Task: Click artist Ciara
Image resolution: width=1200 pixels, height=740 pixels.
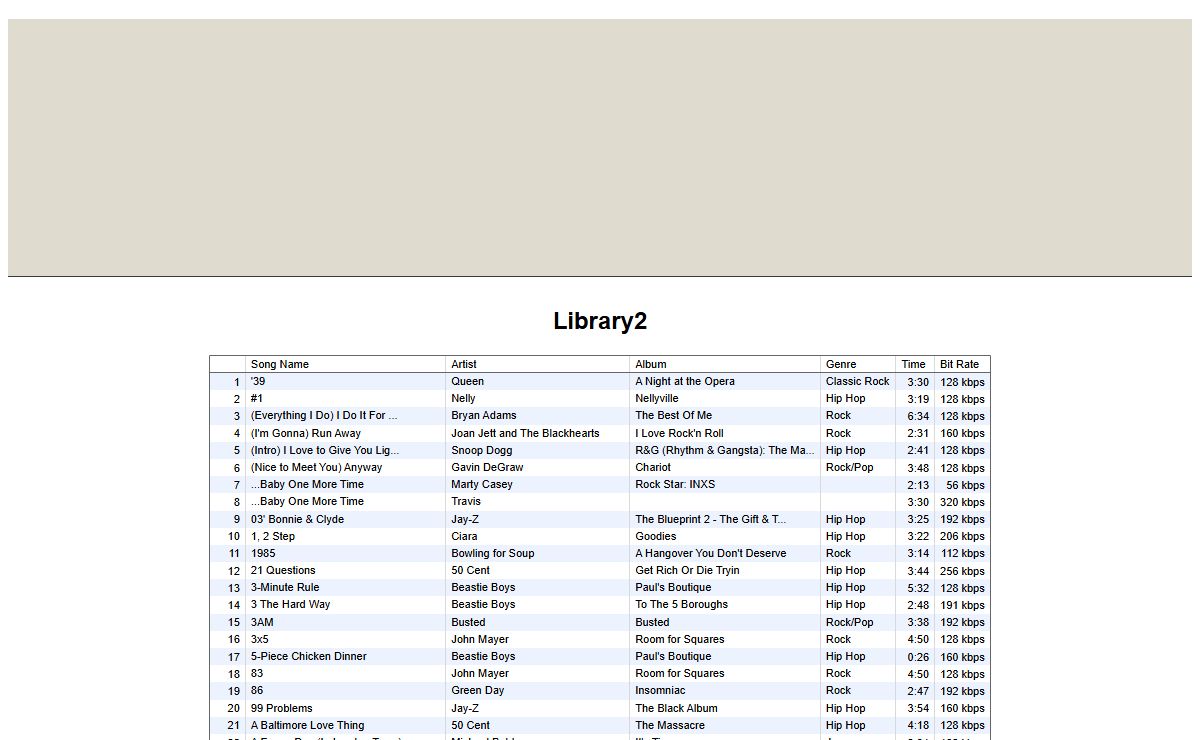Action: click(464, 536)
